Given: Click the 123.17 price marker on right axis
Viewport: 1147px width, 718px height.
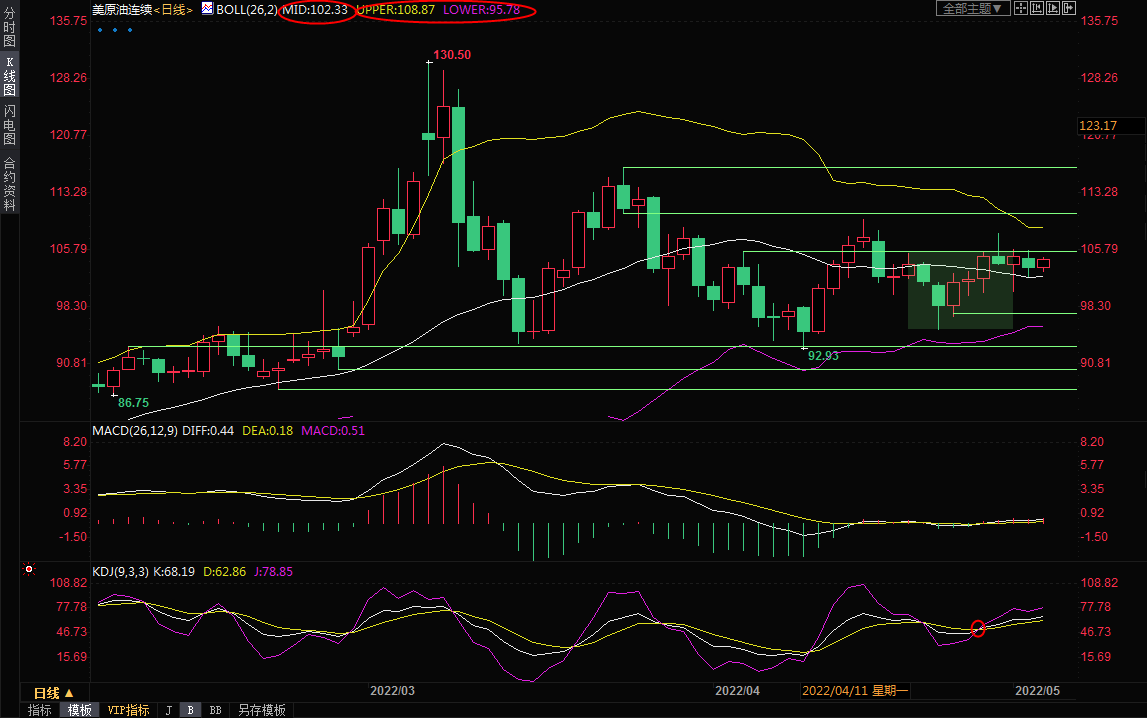Looking at the screenshot, I should click(x=1098, y=125).
